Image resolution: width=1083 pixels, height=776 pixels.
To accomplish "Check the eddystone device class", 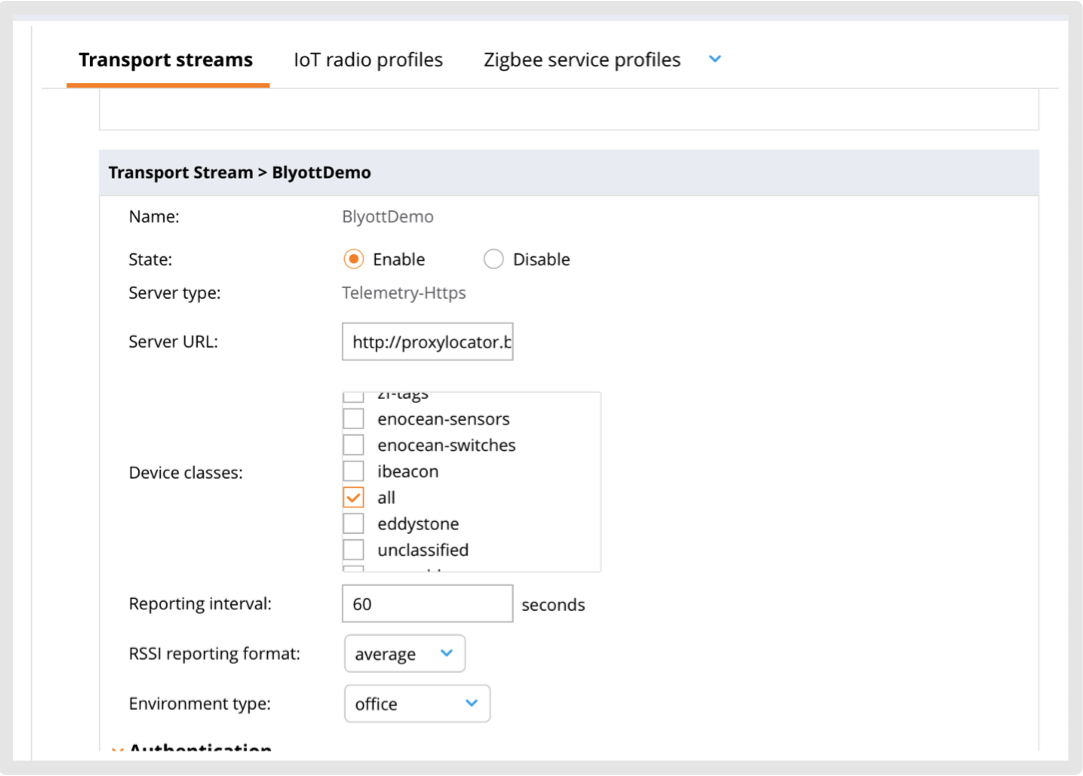I will (x=354, y=524).
